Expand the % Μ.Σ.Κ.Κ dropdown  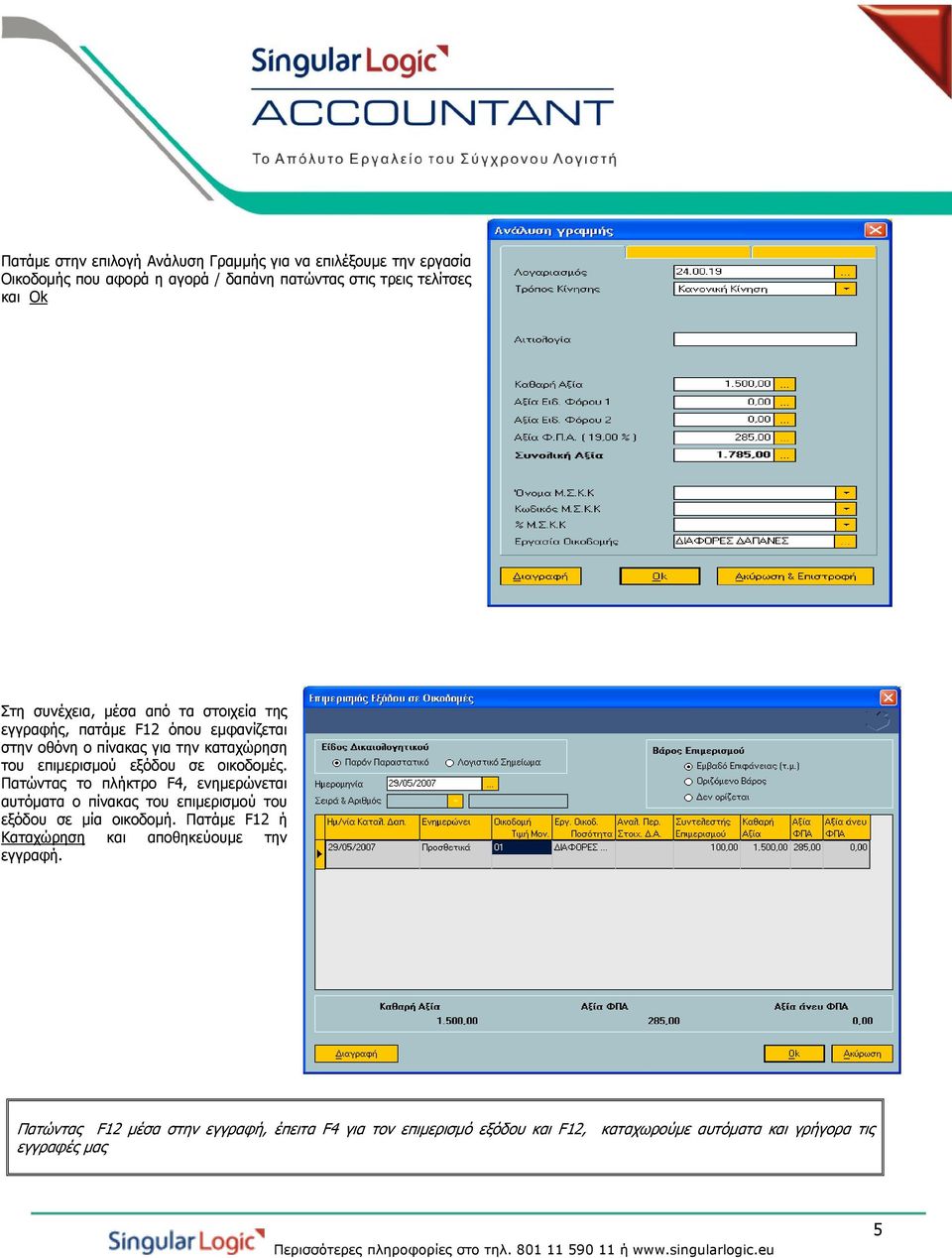coord(846,525)
